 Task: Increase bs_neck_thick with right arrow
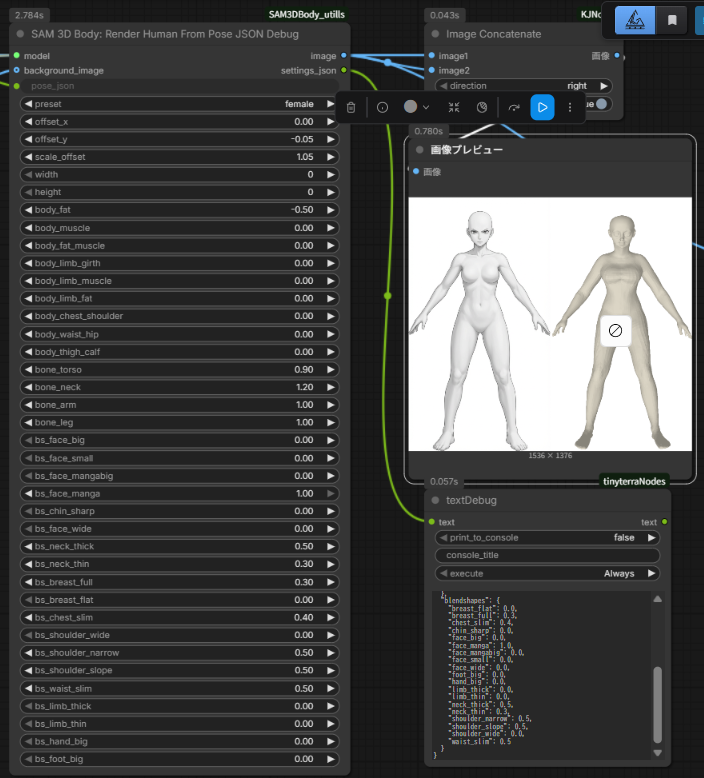(330, 546)
